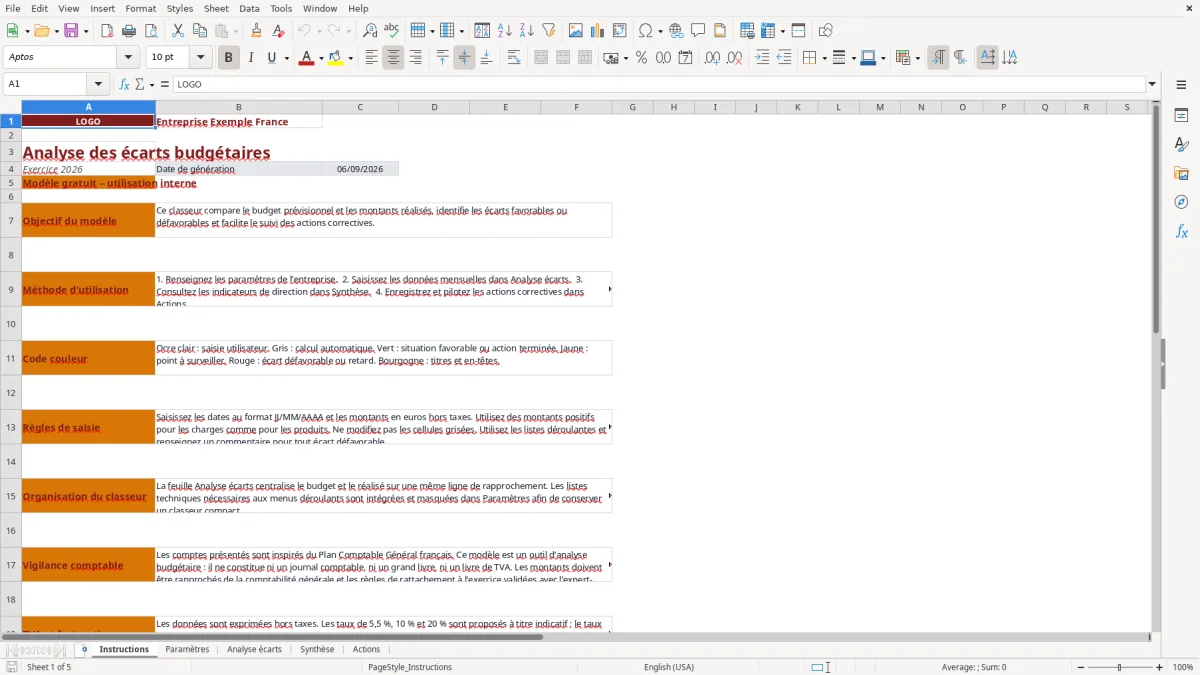
Task: Insert Comment speech bubble icon
Action: pos(699,31)
